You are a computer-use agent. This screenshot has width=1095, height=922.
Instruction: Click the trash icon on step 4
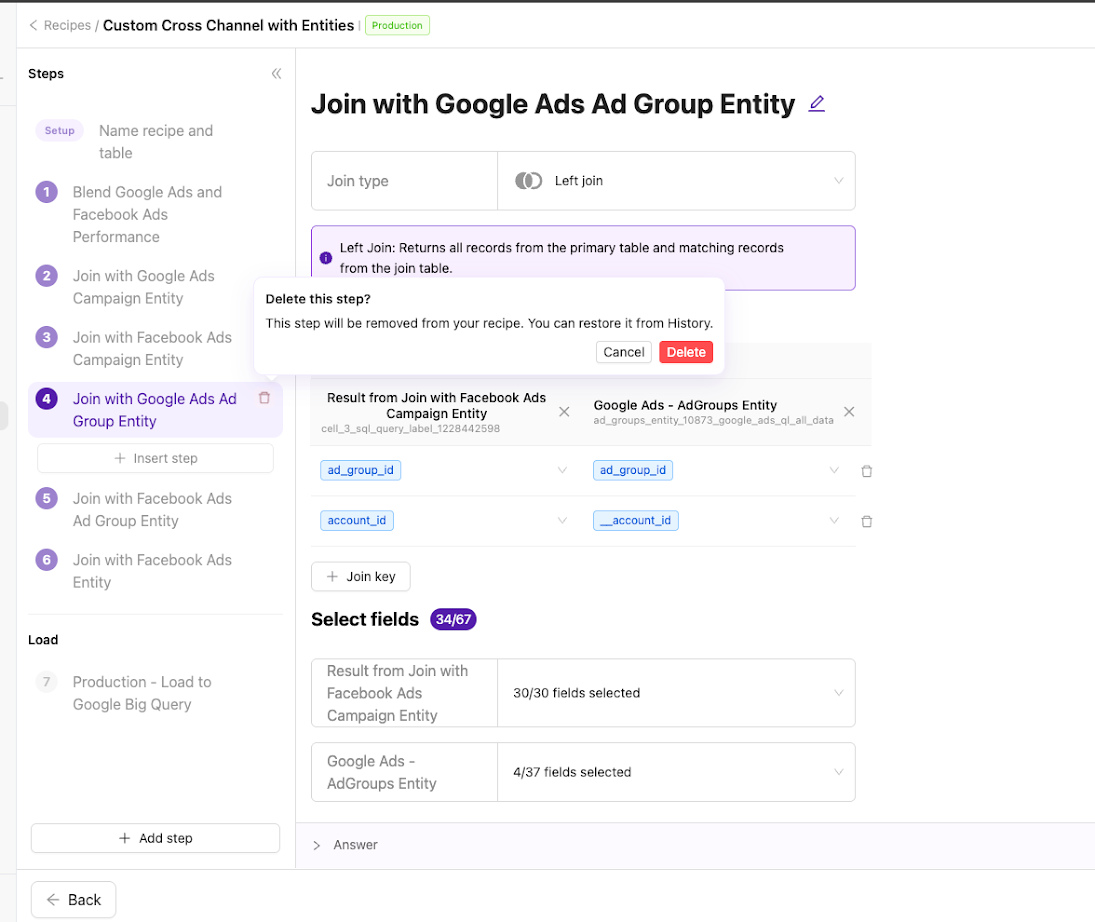point(264,398)
